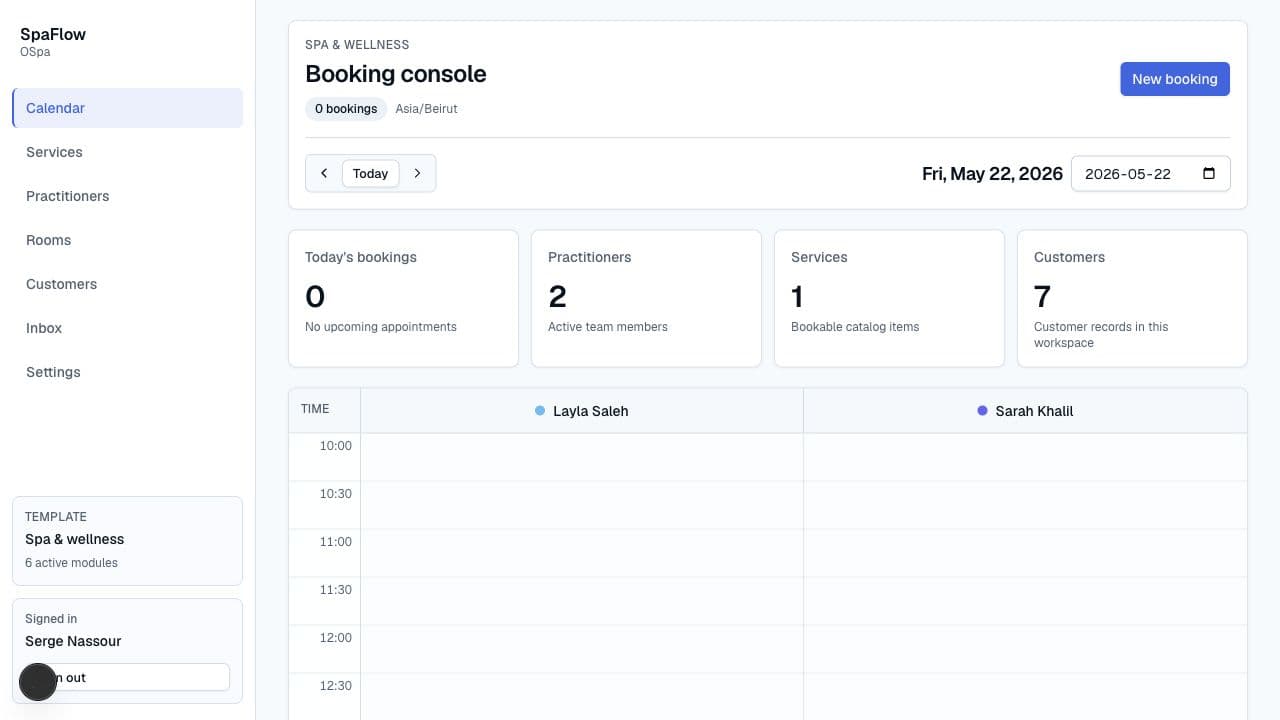Click the OSpa workspace name
The width and height of the screenshot is (1280, 720).
[35, 52]
